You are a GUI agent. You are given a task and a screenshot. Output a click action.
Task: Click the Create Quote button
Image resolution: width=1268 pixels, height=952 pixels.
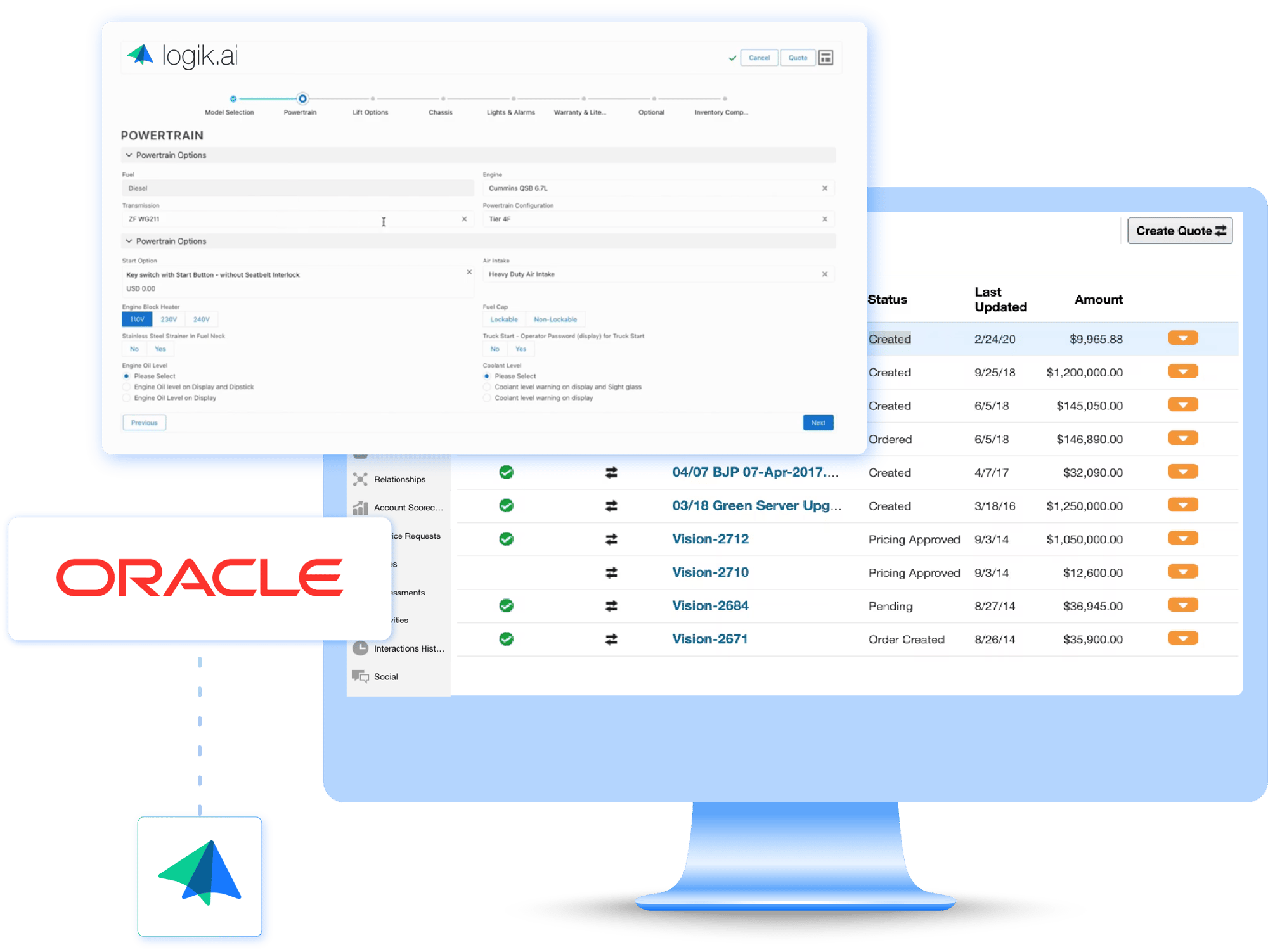coord(1181,231)
